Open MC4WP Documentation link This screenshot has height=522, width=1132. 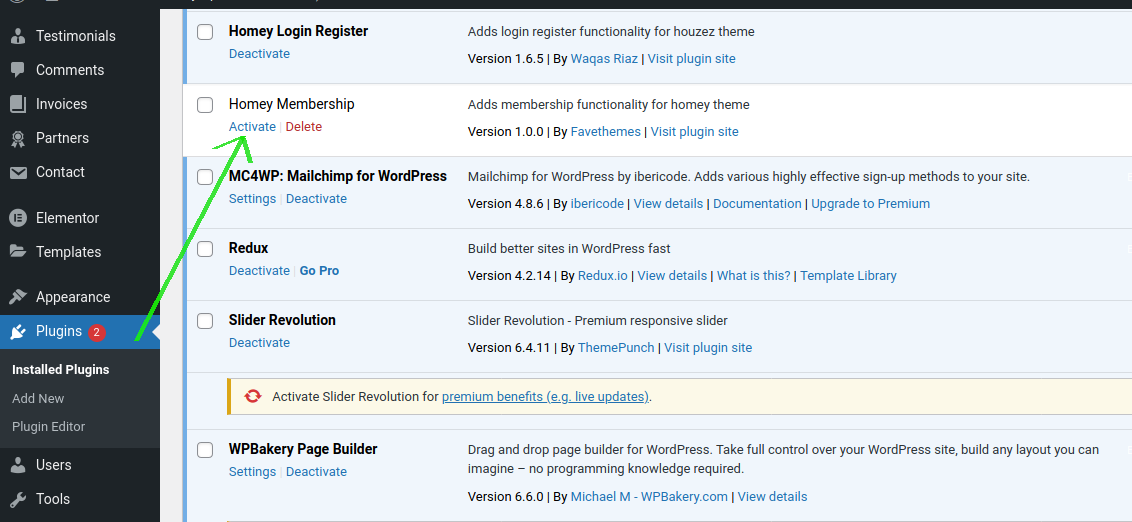pyautogui.click(x=757, y=204)
